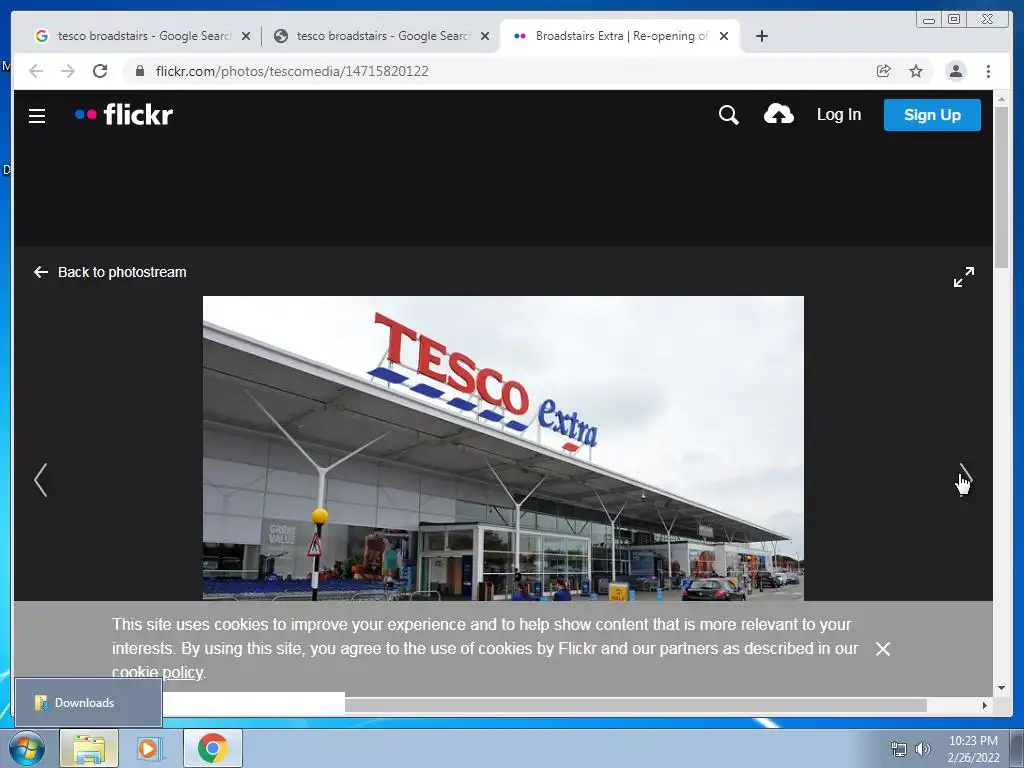The height and width of the screenshot is (768, 1024).
Task: Show next photo arrow
Action: (x=965, y=480)
